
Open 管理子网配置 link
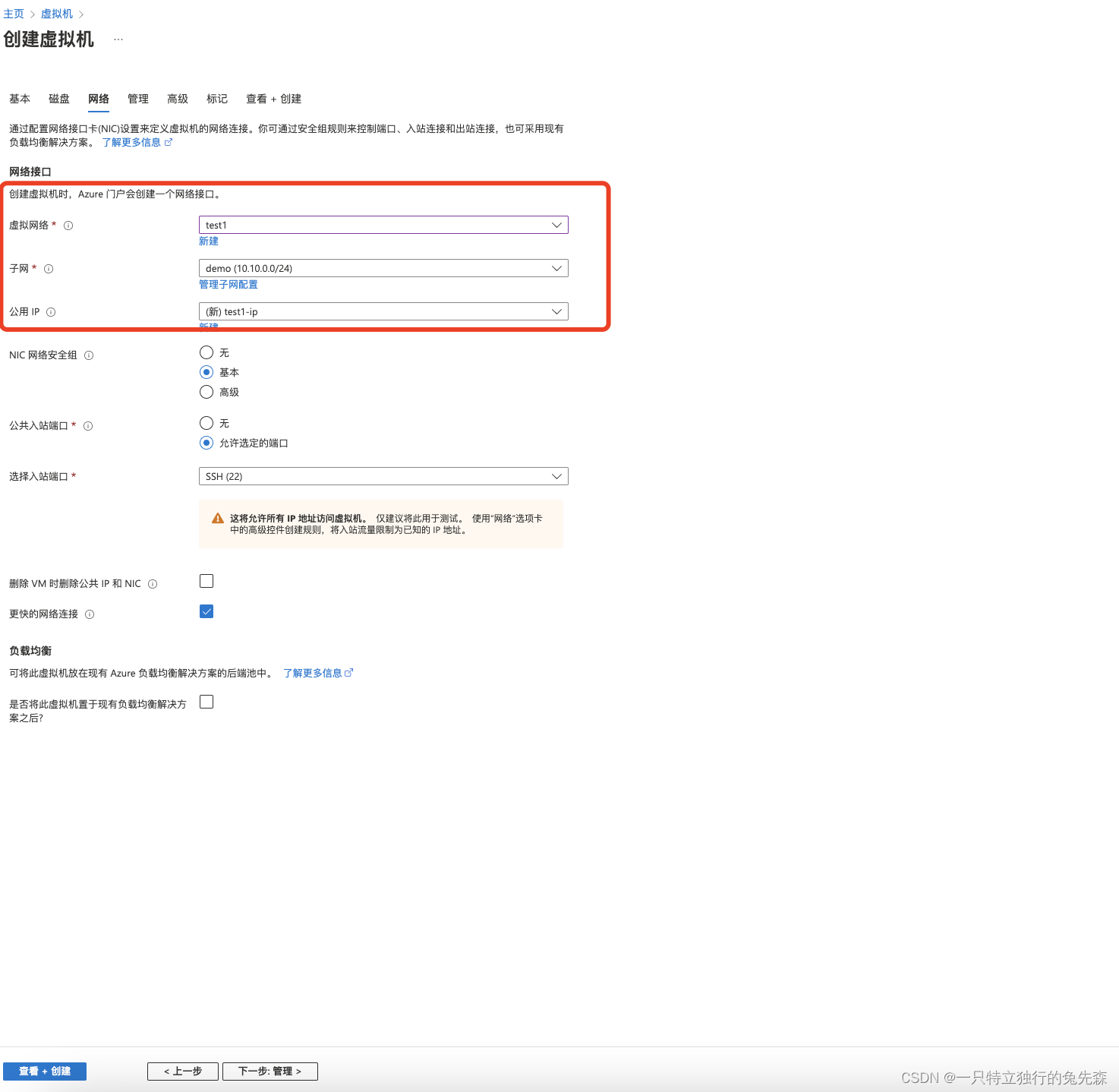tap(229, 284)
